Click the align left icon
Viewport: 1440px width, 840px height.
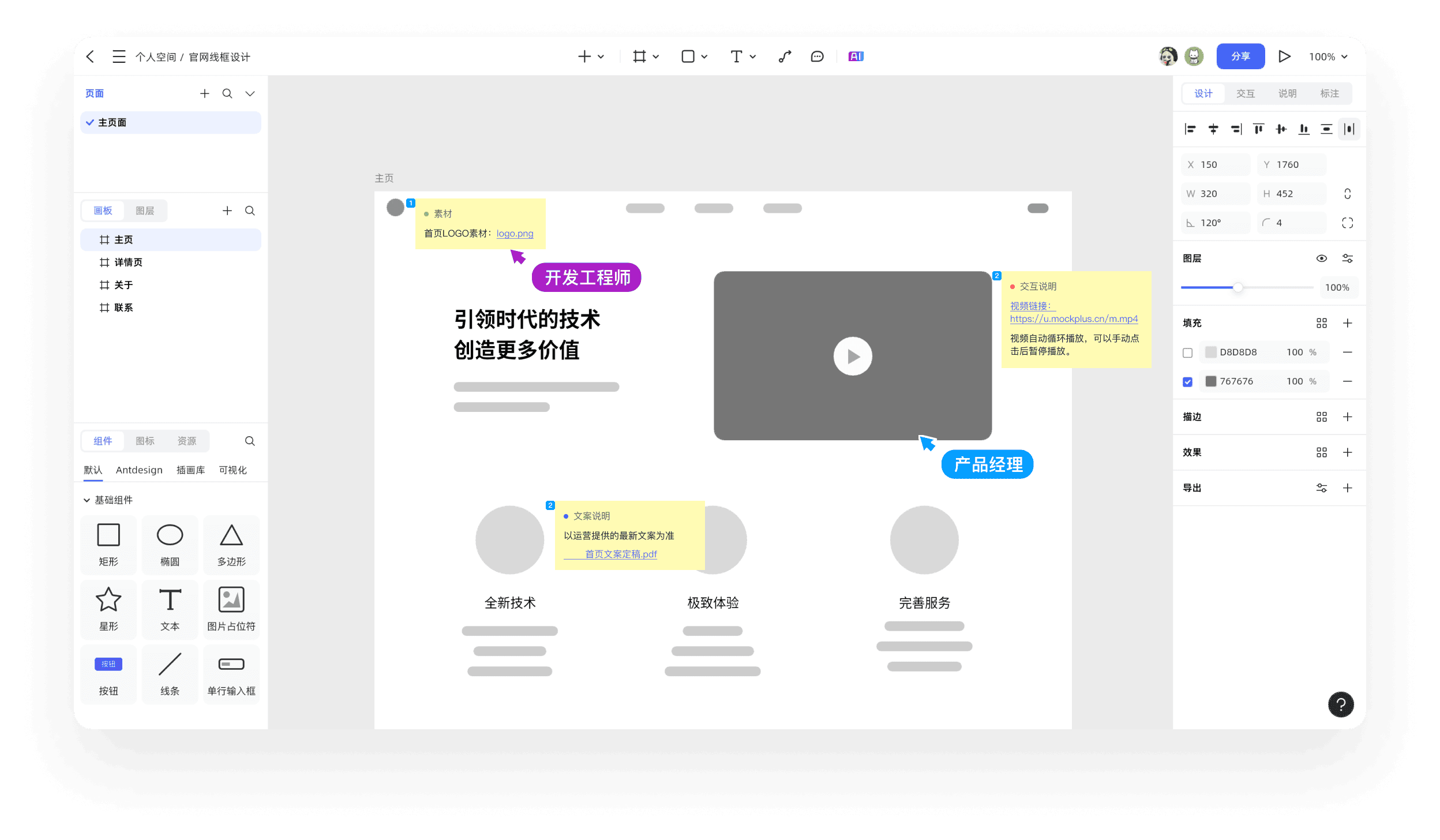(x=1190, y=129)
